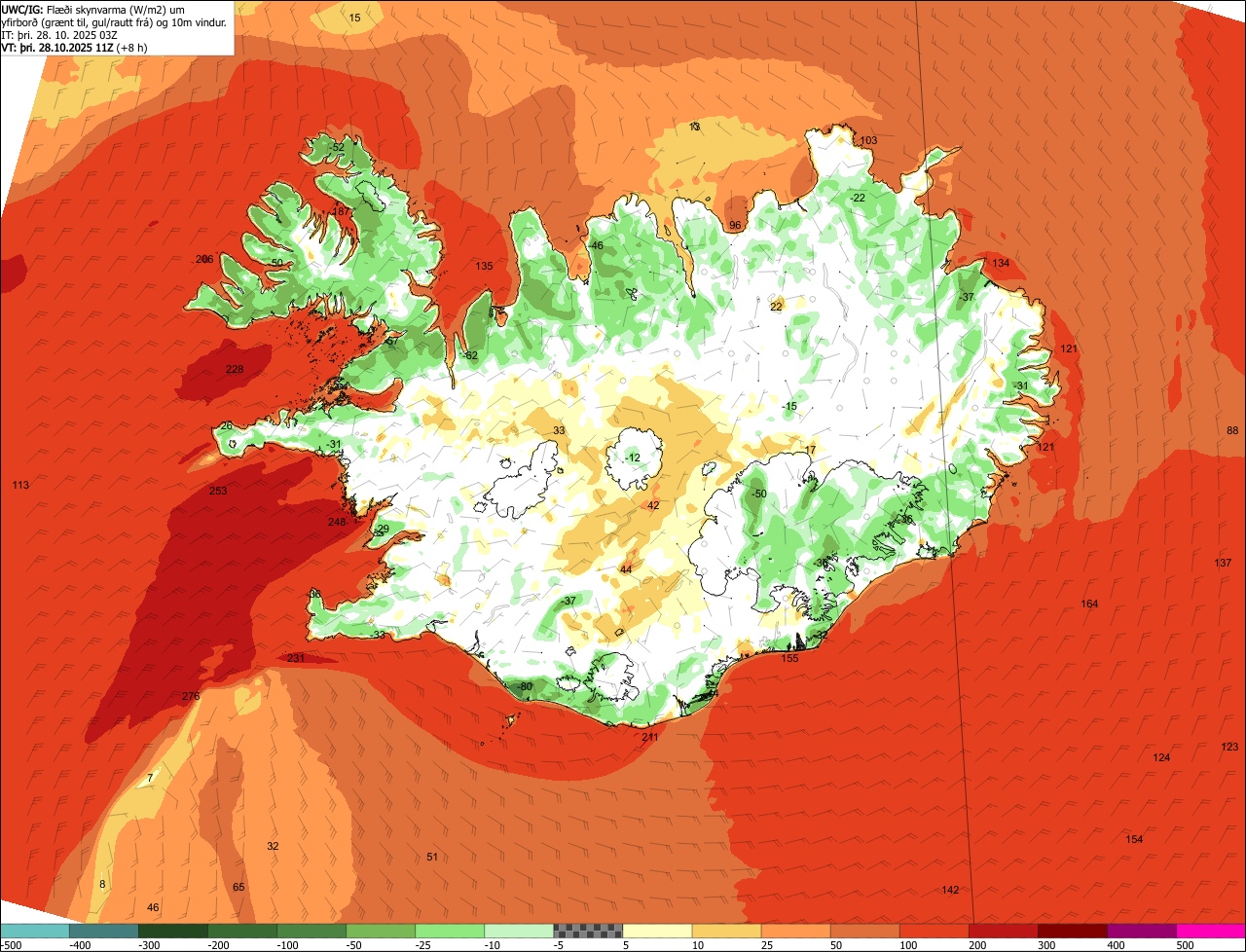Select the magenta legend swatch above 500
1246x952 pixels.
point(1212,931)
